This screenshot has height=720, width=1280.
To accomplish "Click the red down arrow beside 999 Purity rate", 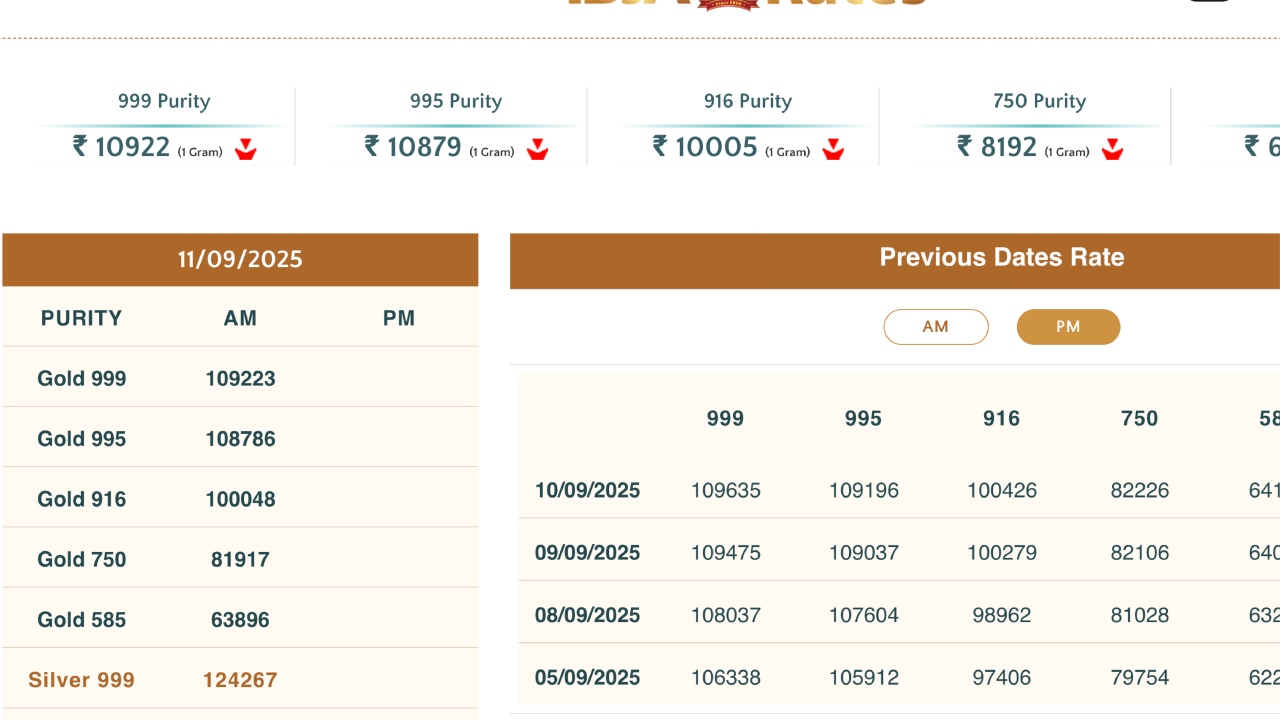I will click(246, 150).
